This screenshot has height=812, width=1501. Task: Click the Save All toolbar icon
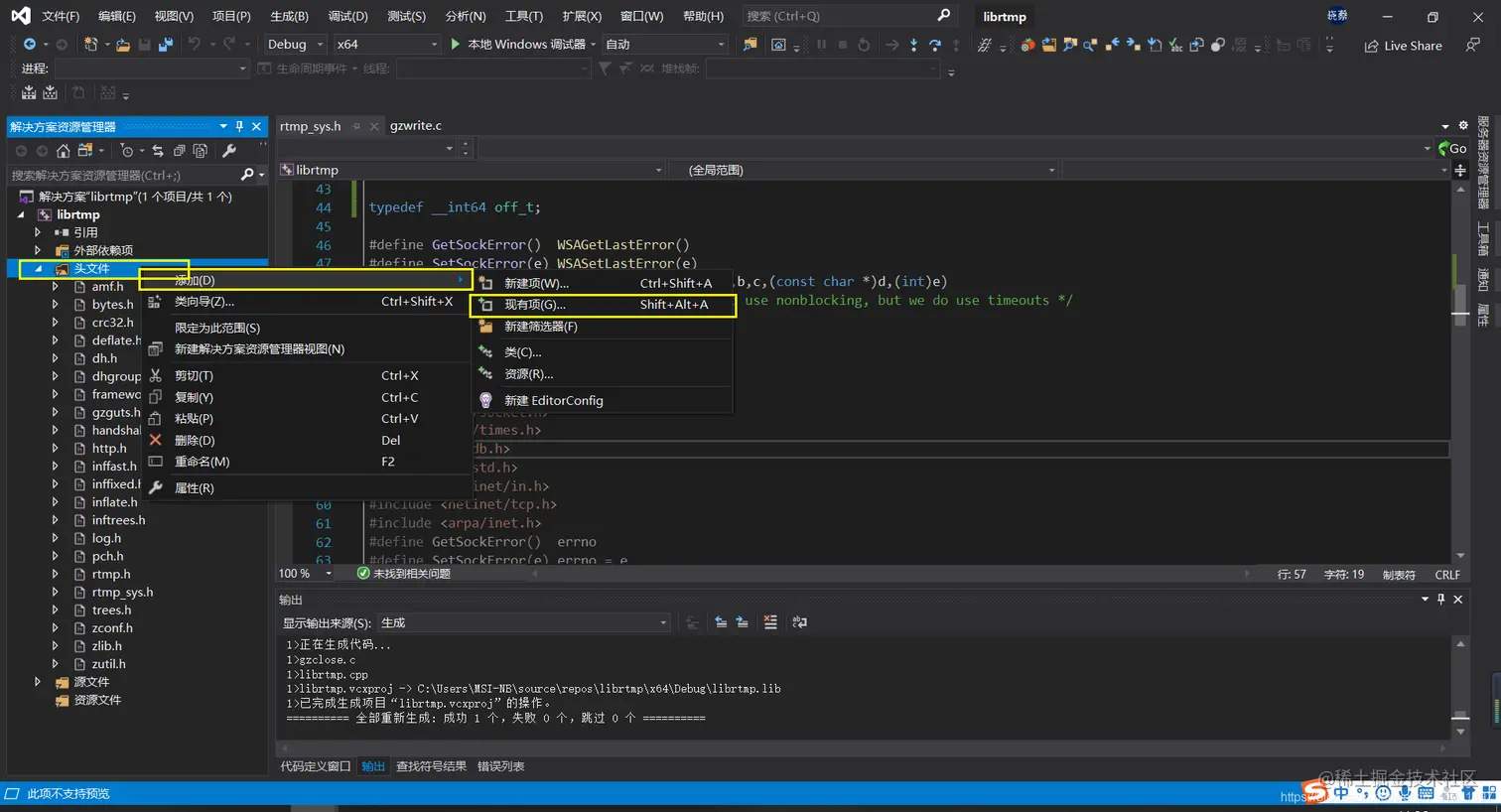165,45
